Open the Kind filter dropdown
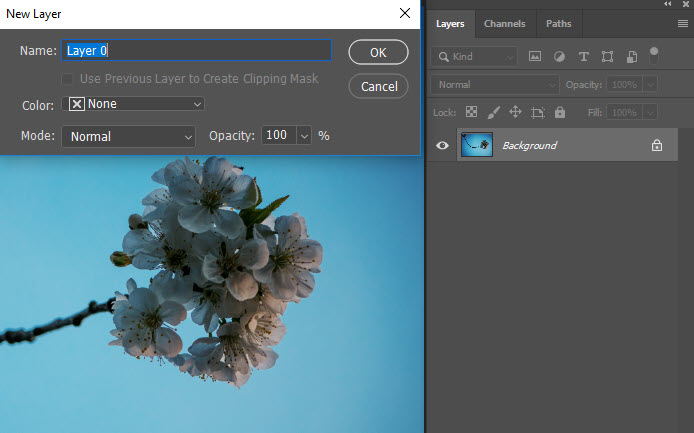The image size is (694, 433). [474, 57]
